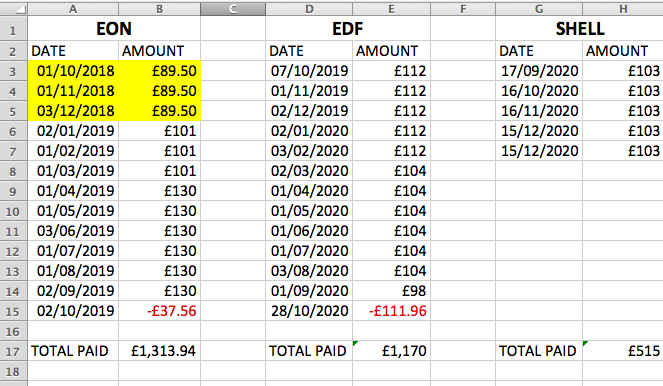Screen dimensions: 663x386
Task: Click the select-all corner triangle
Action: pos(14,8)
